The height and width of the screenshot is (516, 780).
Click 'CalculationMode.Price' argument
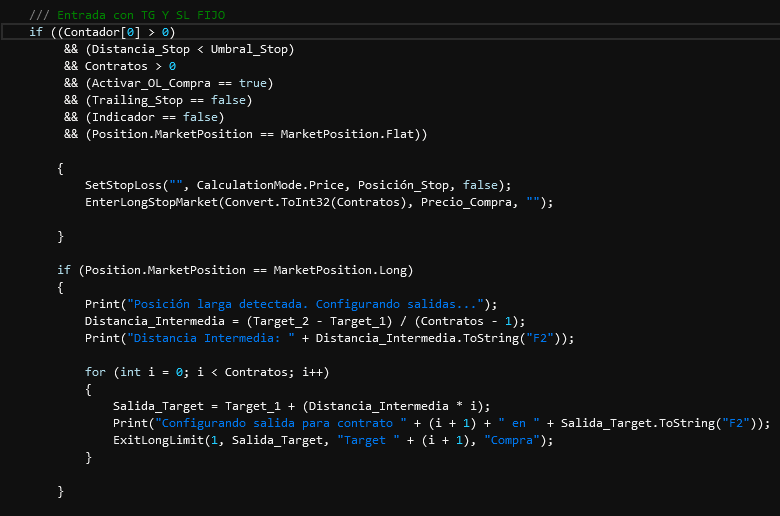(270, 185)
